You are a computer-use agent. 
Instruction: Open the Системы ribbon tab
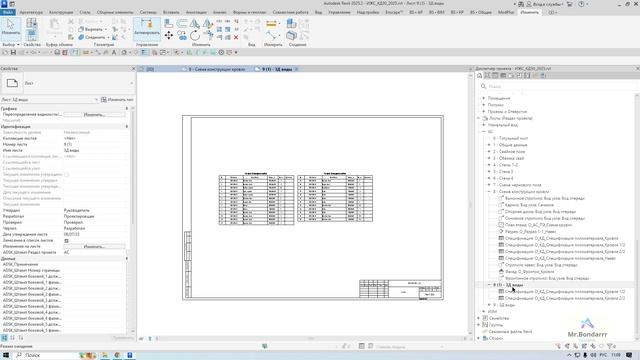coord(148,12)
